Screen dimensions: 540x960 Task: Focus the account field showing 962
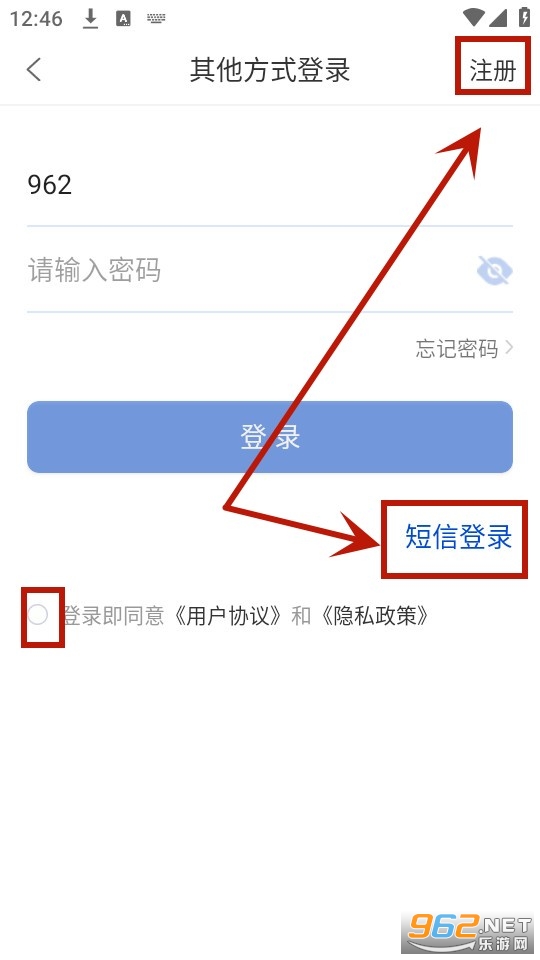coord(269,185)
